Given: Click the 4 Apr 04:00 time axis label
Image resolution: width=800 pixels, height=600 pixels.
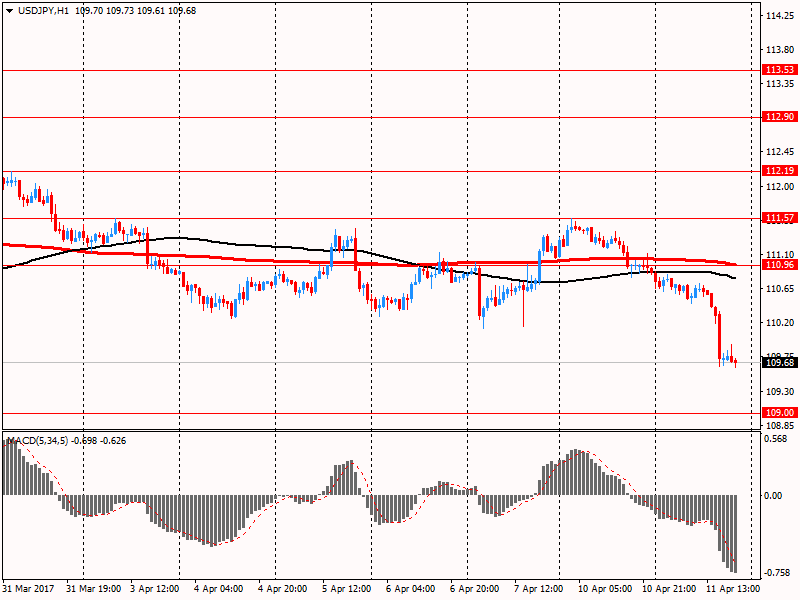Looking at the screenshot, I should click(218, 588).
